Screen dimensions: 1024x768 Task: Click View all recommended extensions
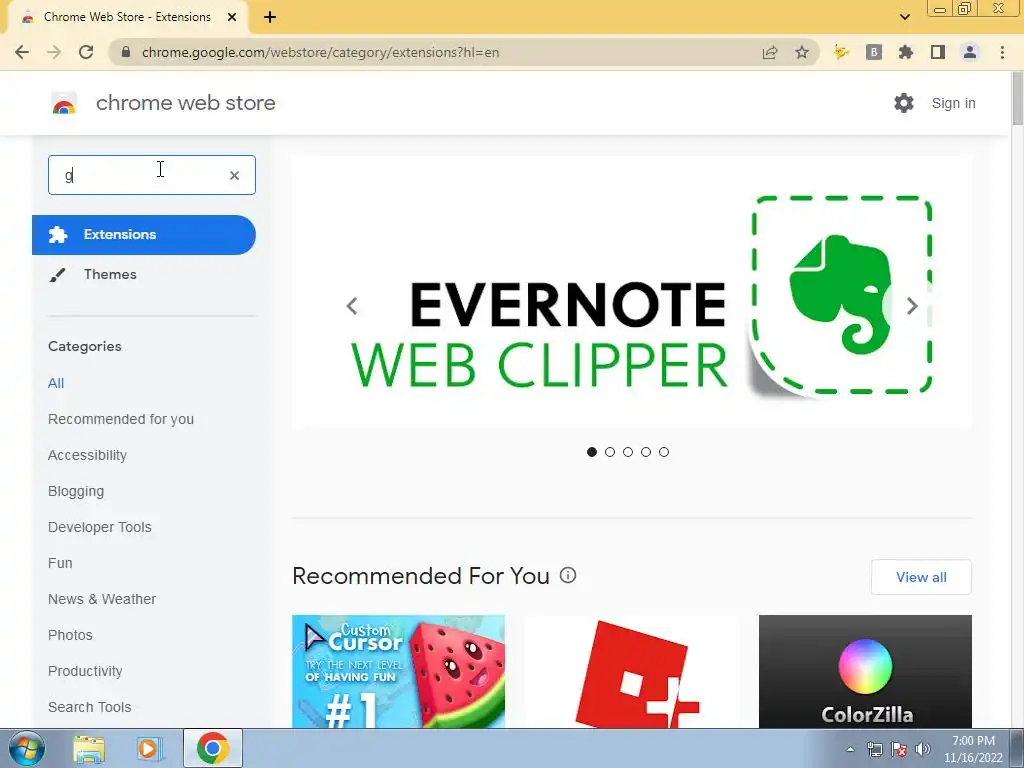[x=921, y=577]
